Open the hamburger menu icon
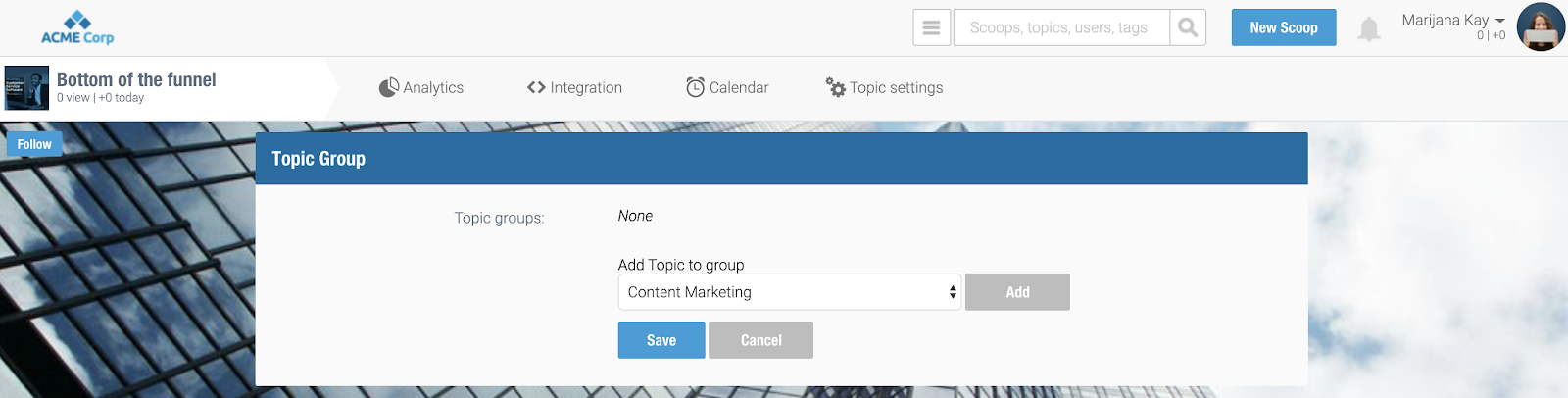Viewport: 1568px width, 398px height. coord(932,27)
